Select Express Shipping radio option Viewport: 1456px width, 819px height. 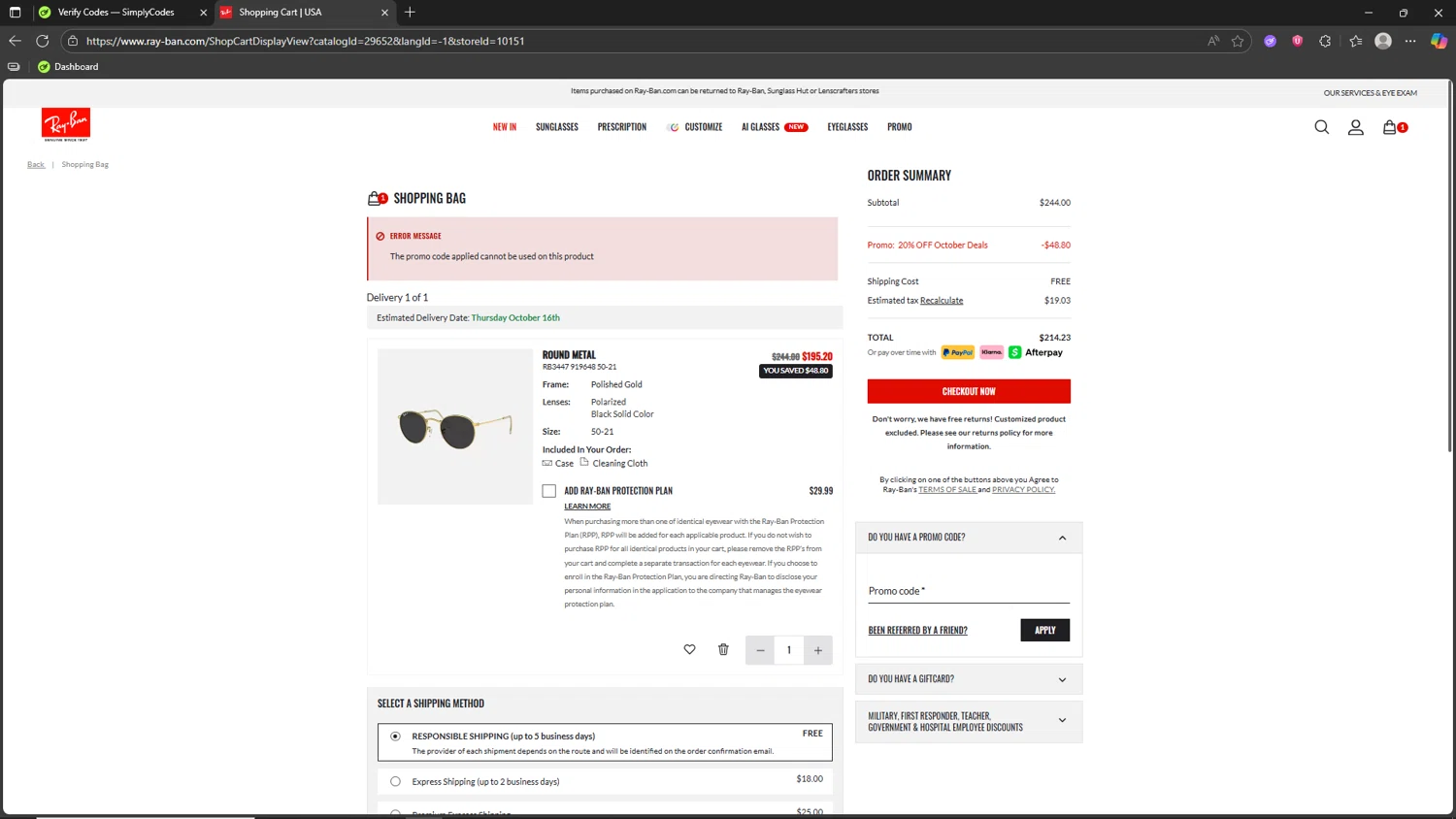(395, 781)
